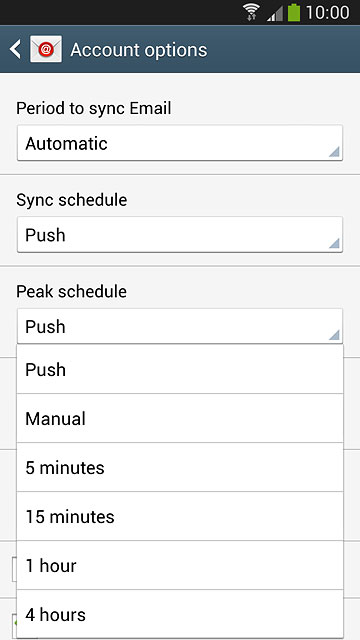Tap the Wi-Fi status icon
This screenshot has height=640, width=360.
coord(252,12)
